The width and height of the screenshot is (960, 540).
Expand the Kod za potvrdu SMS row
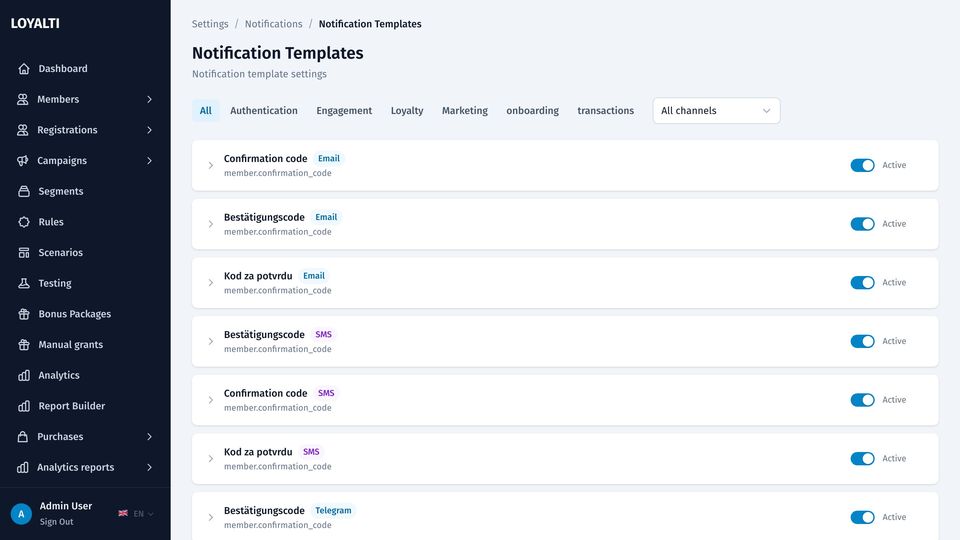[211, 459]
